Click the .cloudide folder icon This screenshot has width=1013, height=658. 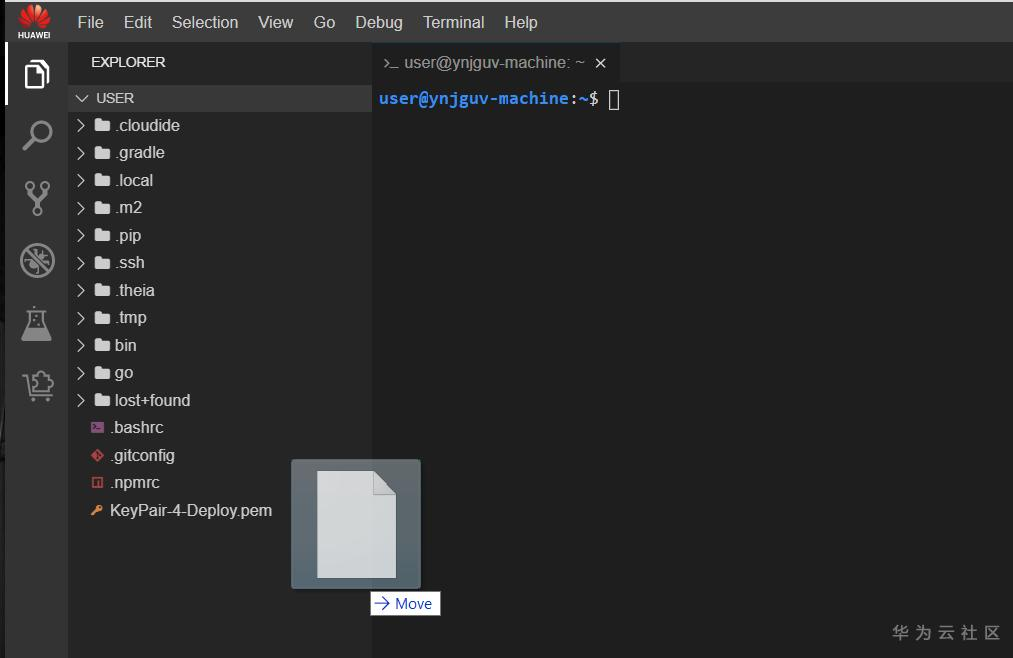[102, 125]
